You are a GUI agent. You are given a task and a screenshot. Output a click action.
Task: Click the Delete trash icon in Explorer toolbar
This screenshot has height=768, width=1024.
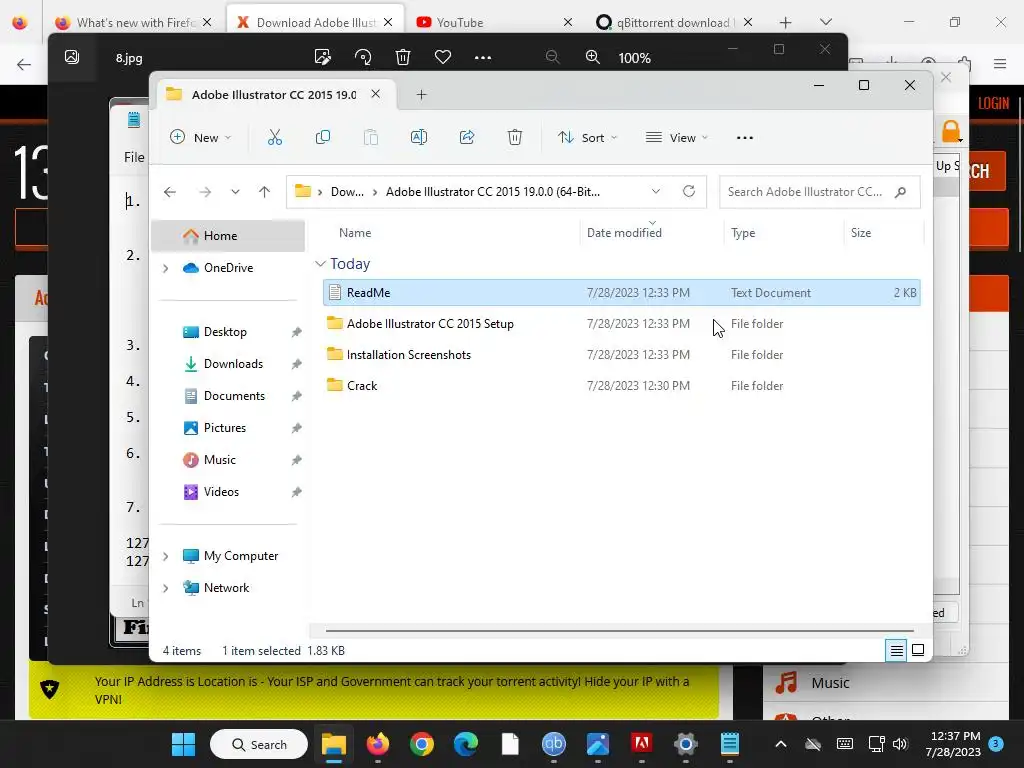(515, 138)
